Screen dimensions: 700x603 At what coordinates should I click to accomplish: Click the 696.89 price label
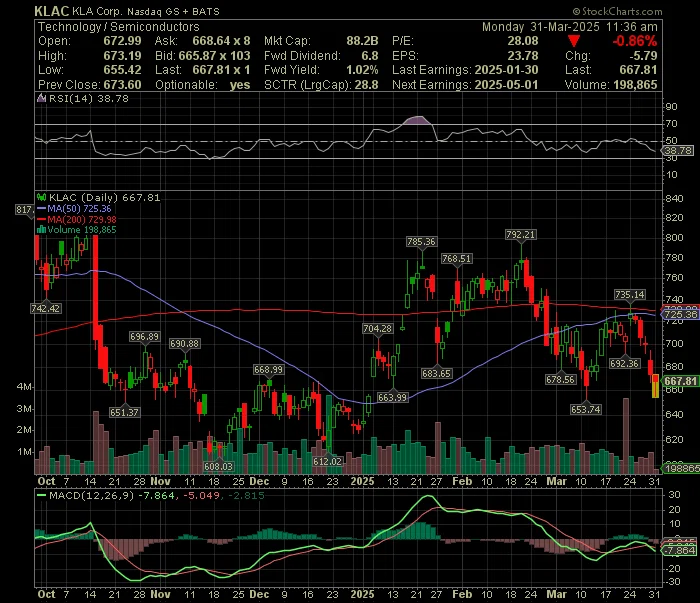coord(144,337)
